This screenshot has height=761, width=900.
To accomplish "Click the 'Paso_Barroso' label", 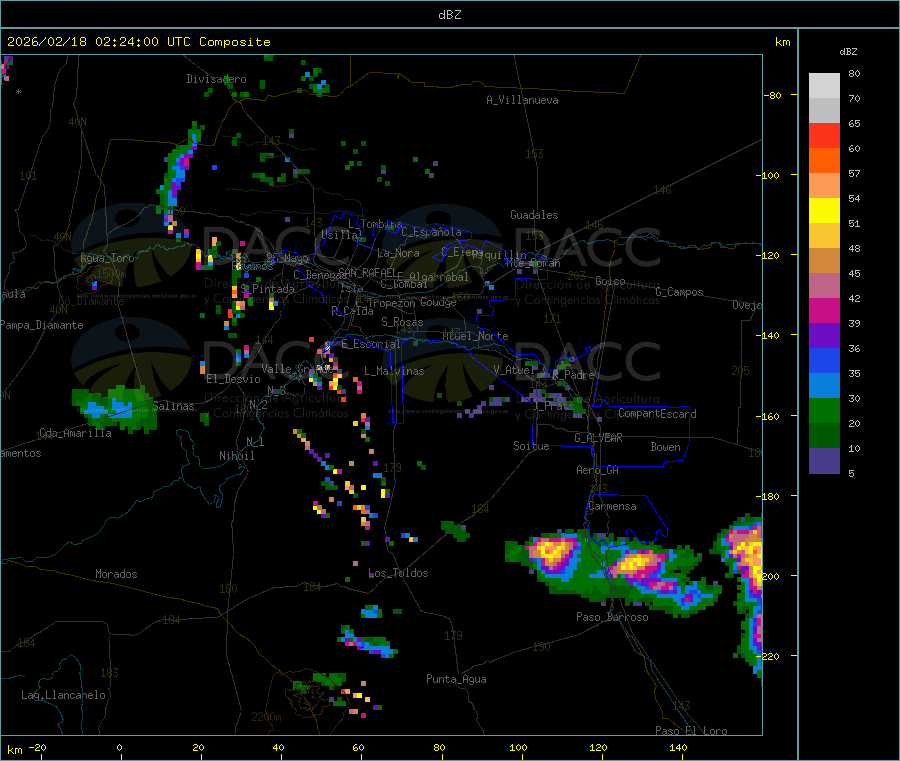I will click(x=612, y=617).
